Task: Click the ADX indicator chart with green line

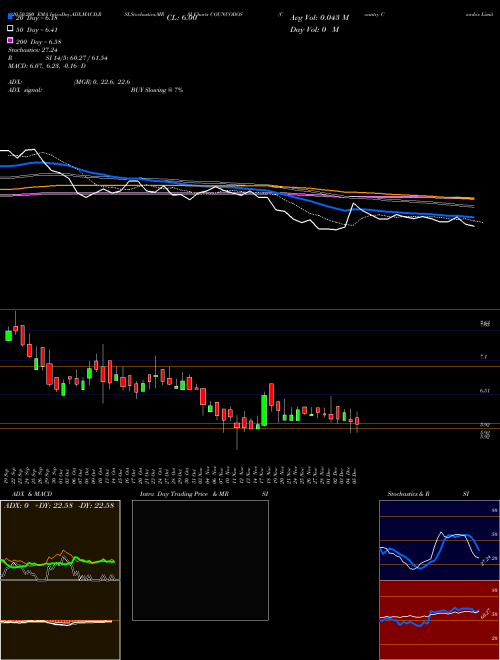Action: pyautogui.click(x=60, y=540)
